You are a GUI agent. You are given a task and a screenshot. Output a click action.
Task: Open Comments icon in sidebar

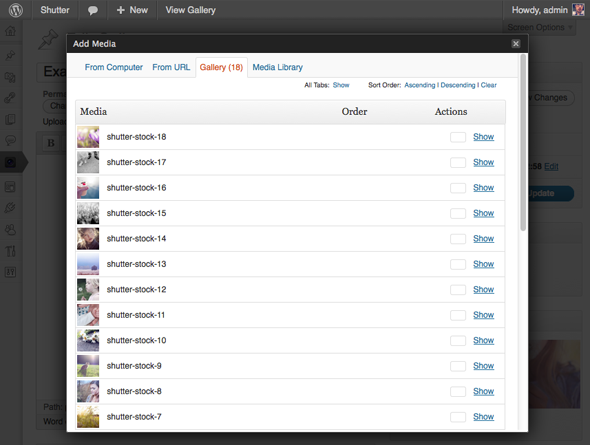click(x=10, y=140)
